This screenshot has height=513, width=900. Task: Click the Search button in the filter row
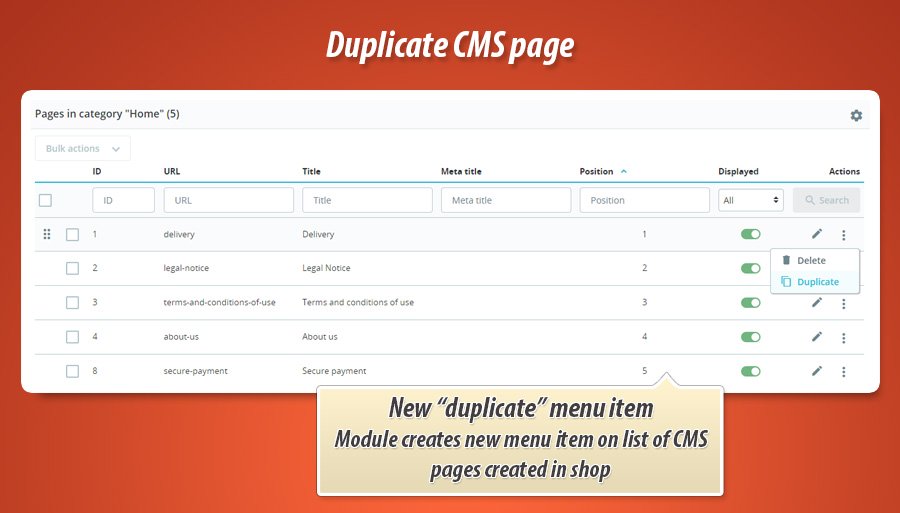827,200
